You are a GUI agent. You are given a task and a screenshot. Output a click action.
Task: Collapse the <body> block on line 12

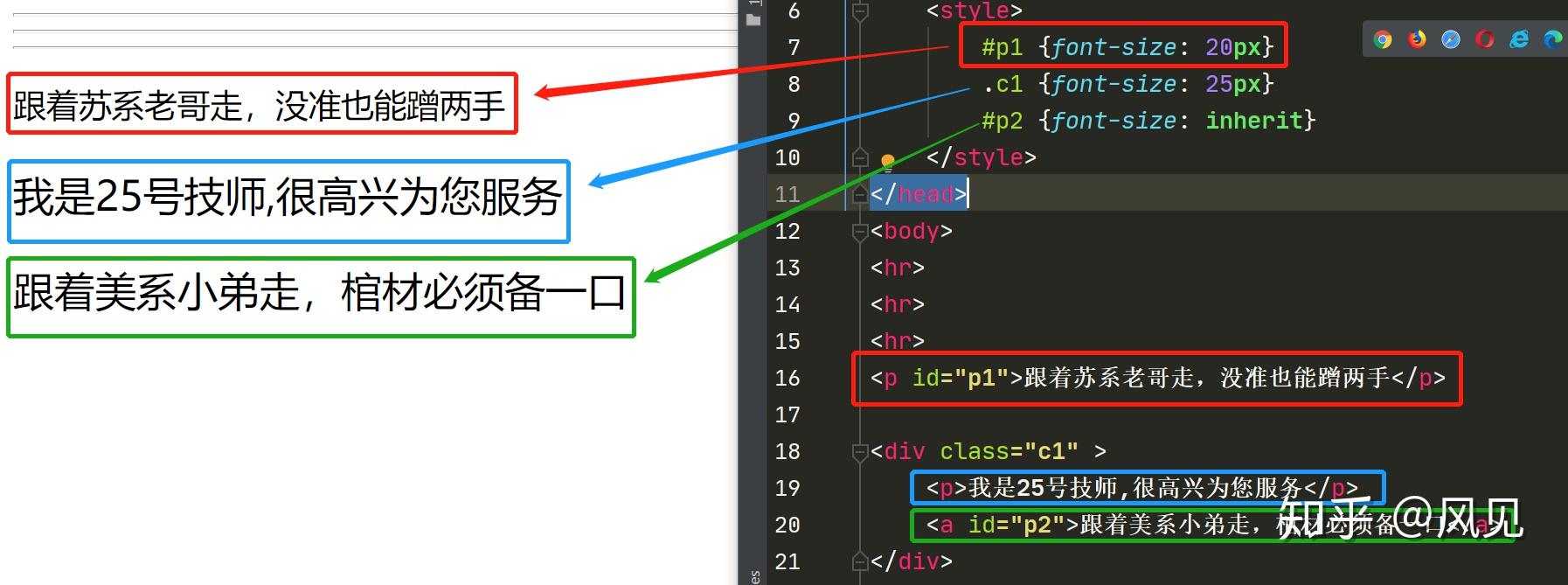click(x=860, y=231)
